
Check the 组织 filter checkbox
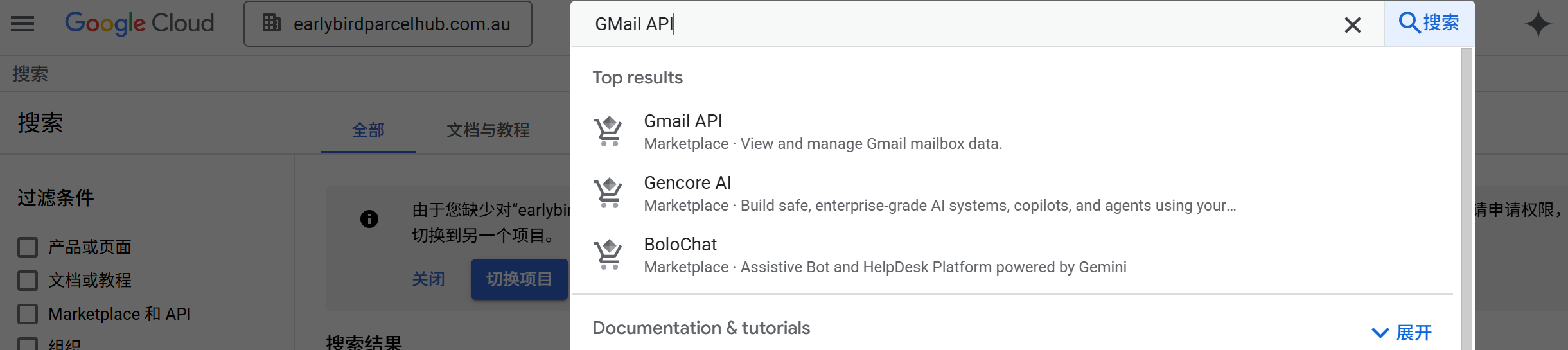click(x=28, y=344)
